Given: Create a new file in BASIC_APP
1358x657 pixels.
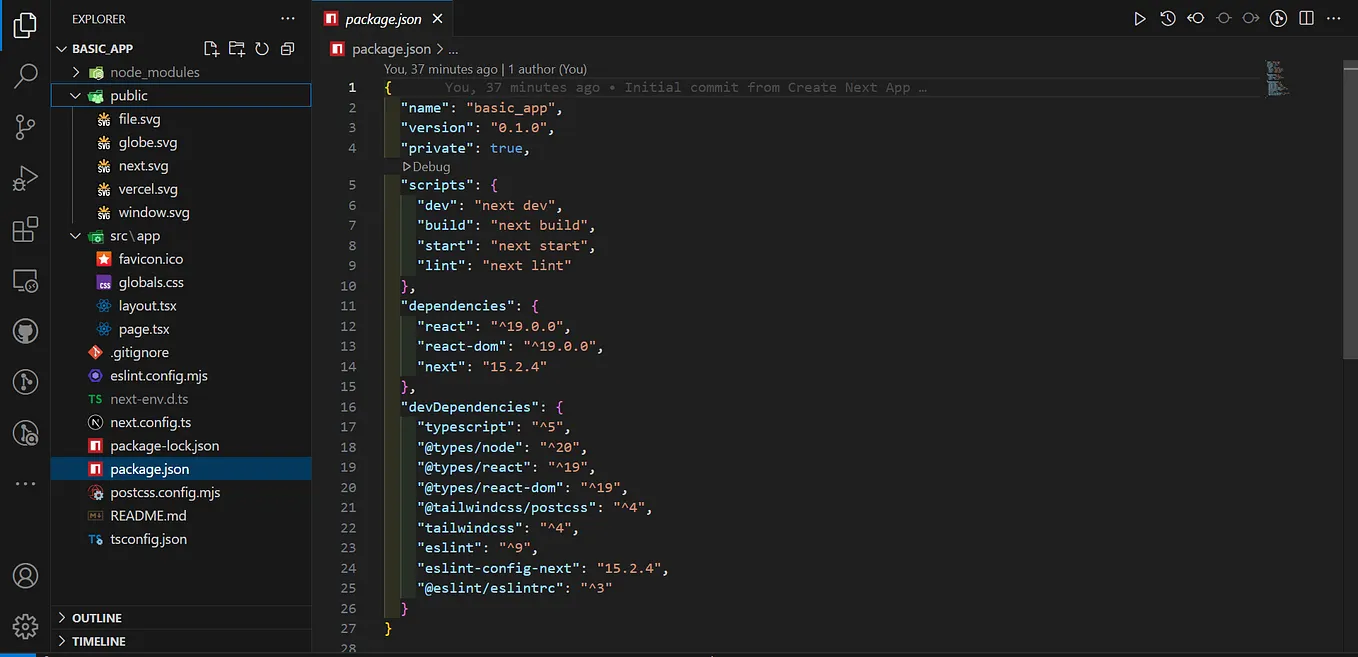Looking at the screenshot, I should pos(210,48).
